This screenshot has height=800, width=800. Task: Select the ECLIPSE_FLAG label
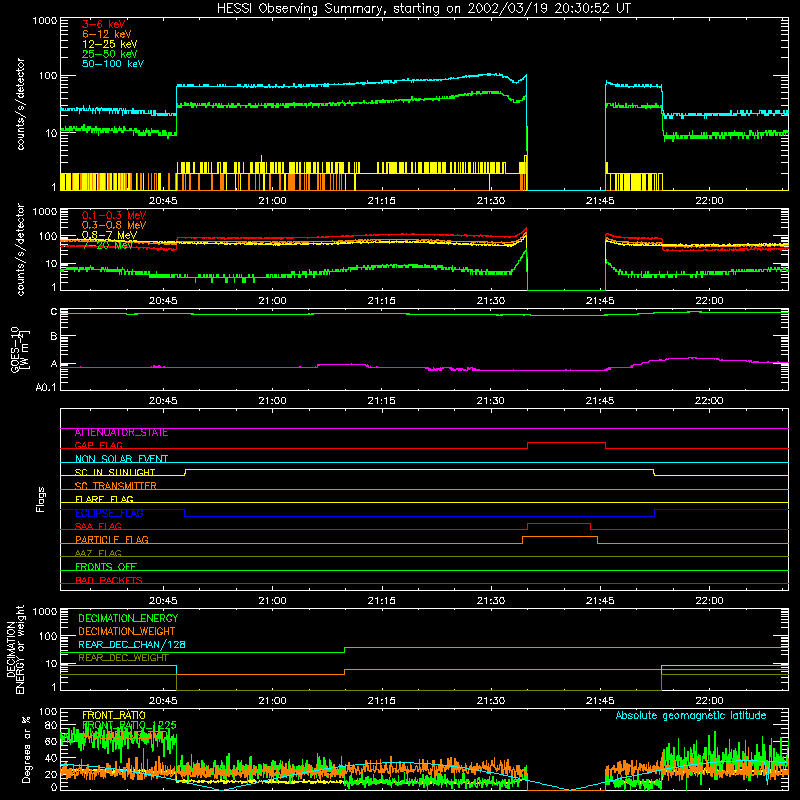tap(109, 513)
